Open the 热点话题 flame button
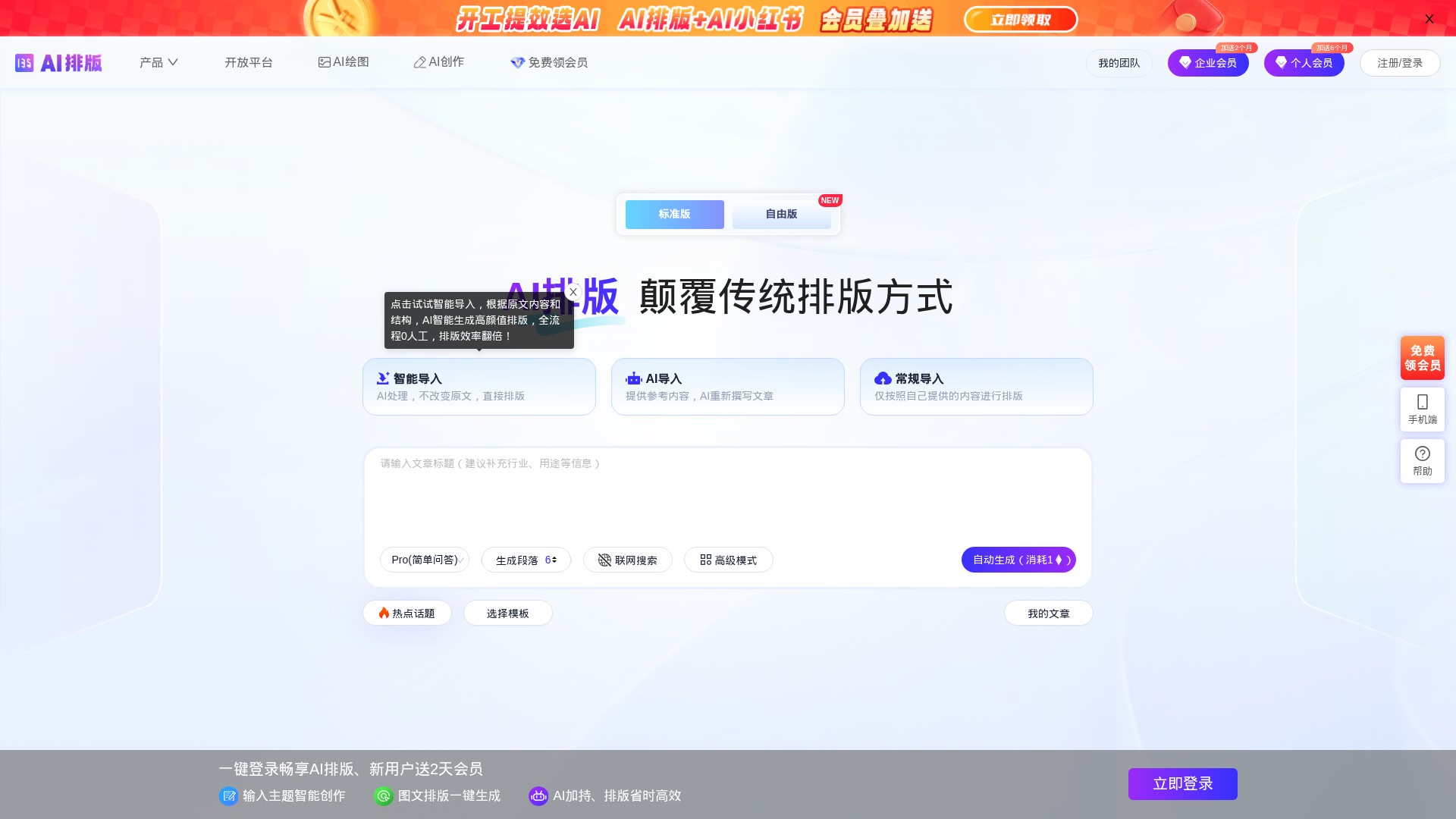 (407, 613)
